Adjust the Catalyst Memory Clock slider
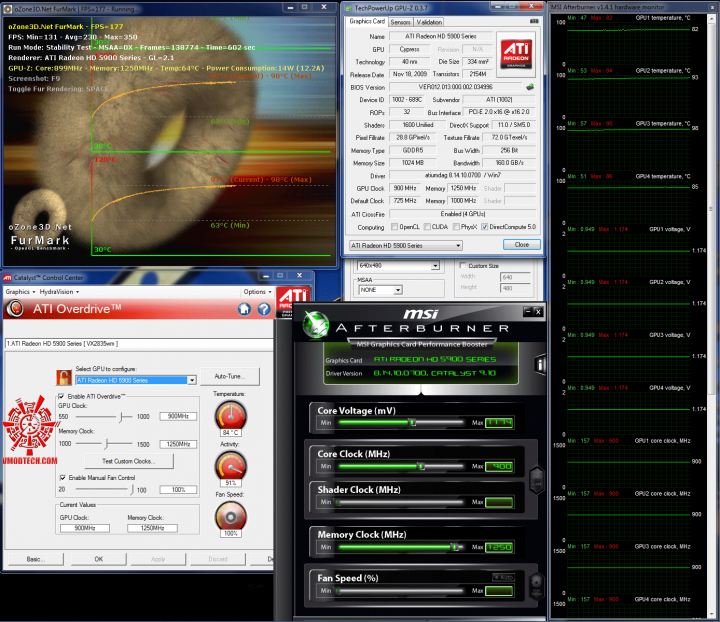This screenshot has height=622, width=720. [104, 444]
